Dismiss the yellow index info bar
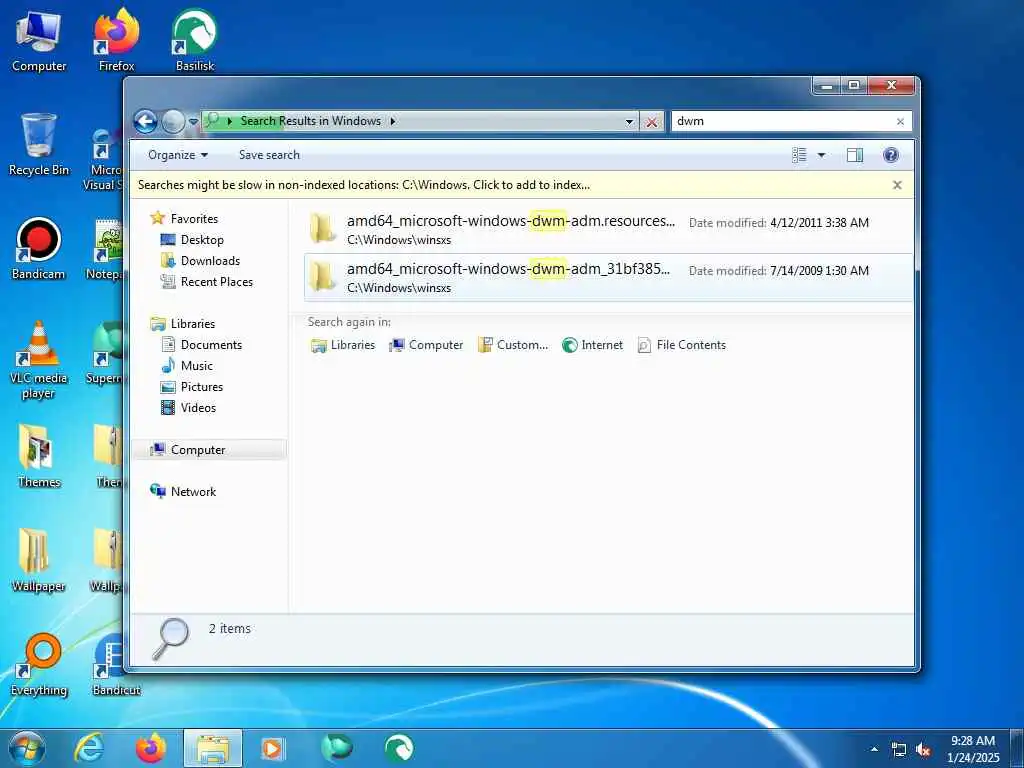The width and height of the screenshot is (1024, 768). (x=897, y=185)
